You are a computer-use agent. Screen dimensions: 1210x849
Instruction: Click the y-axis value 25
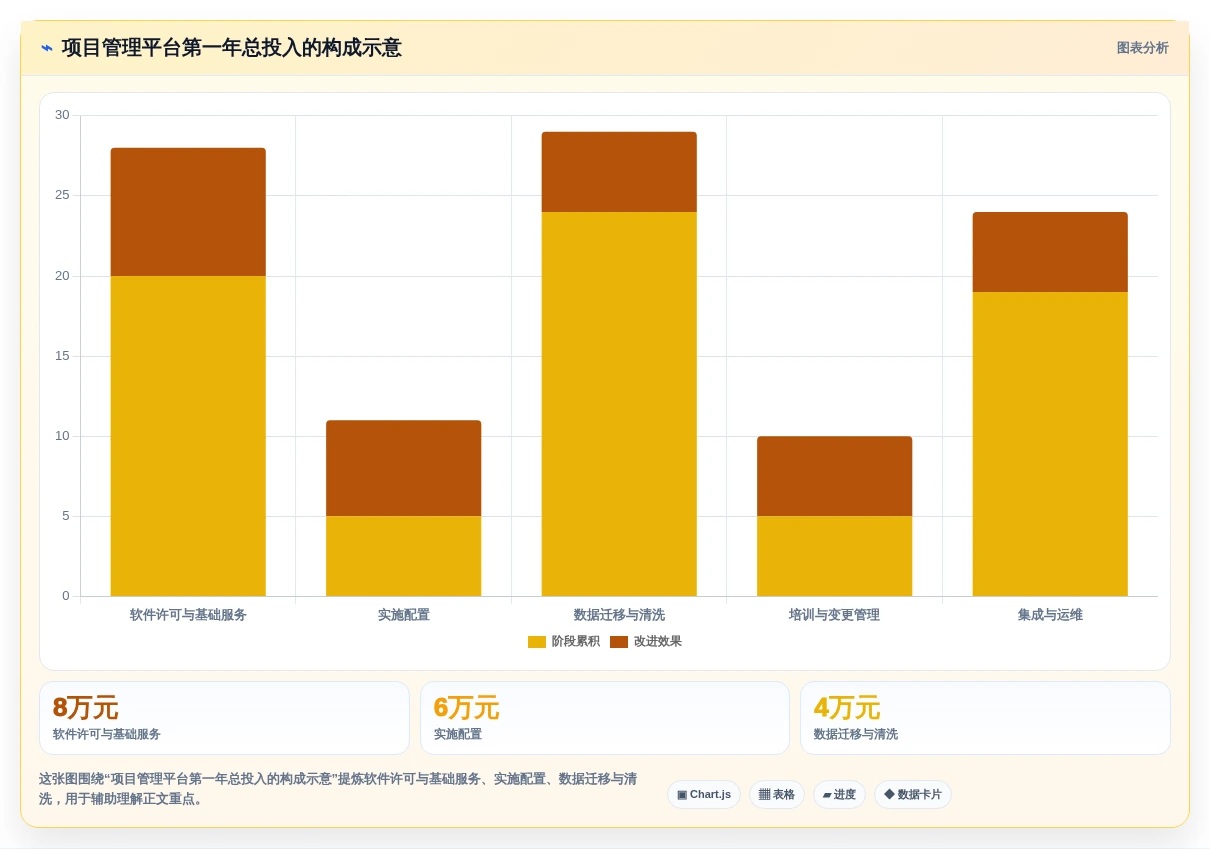tap(62, 195)
